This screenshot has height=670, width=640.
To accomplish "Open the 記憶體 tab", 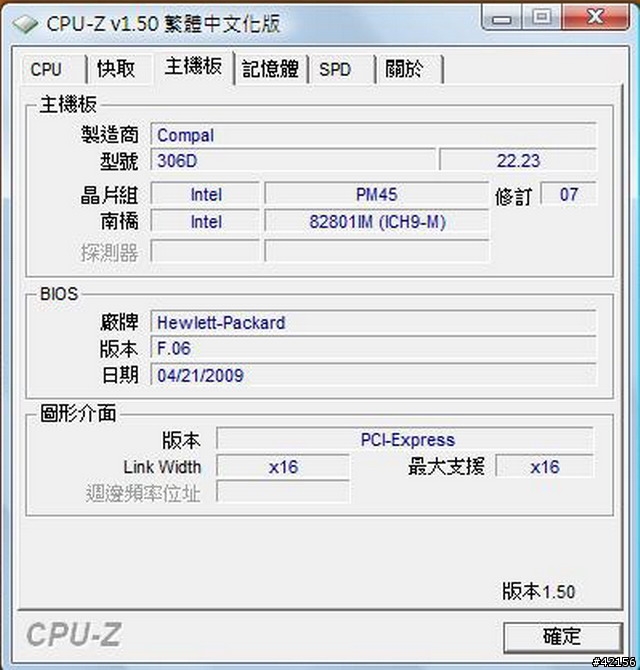I will pos(271,69).
